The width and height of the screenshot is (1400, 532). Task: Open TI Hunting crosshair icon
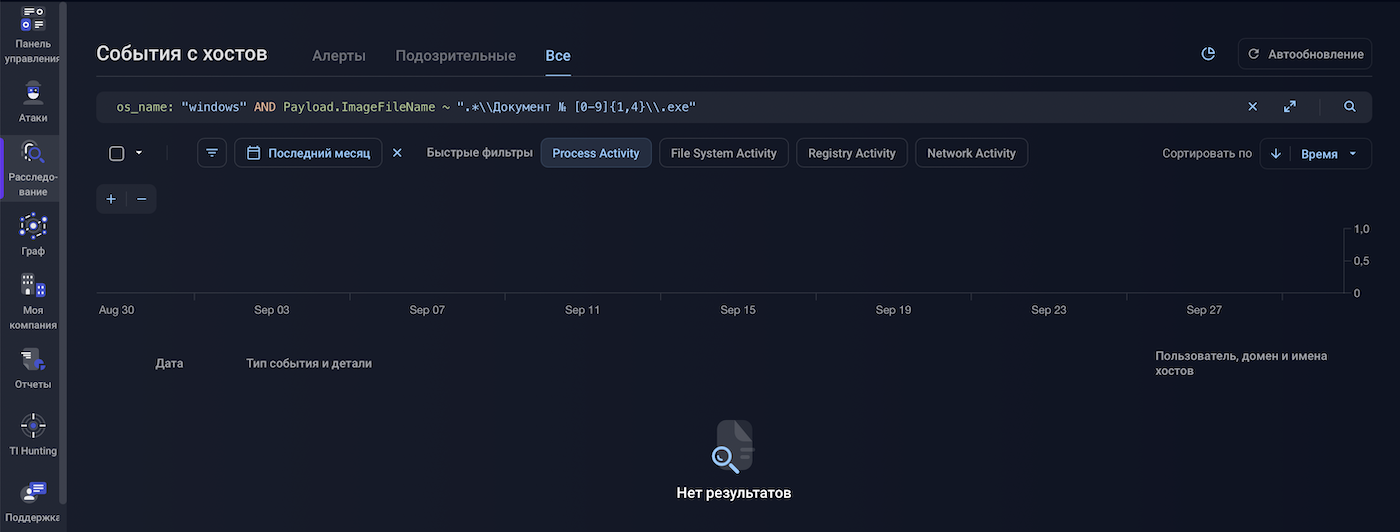[33, 426]
